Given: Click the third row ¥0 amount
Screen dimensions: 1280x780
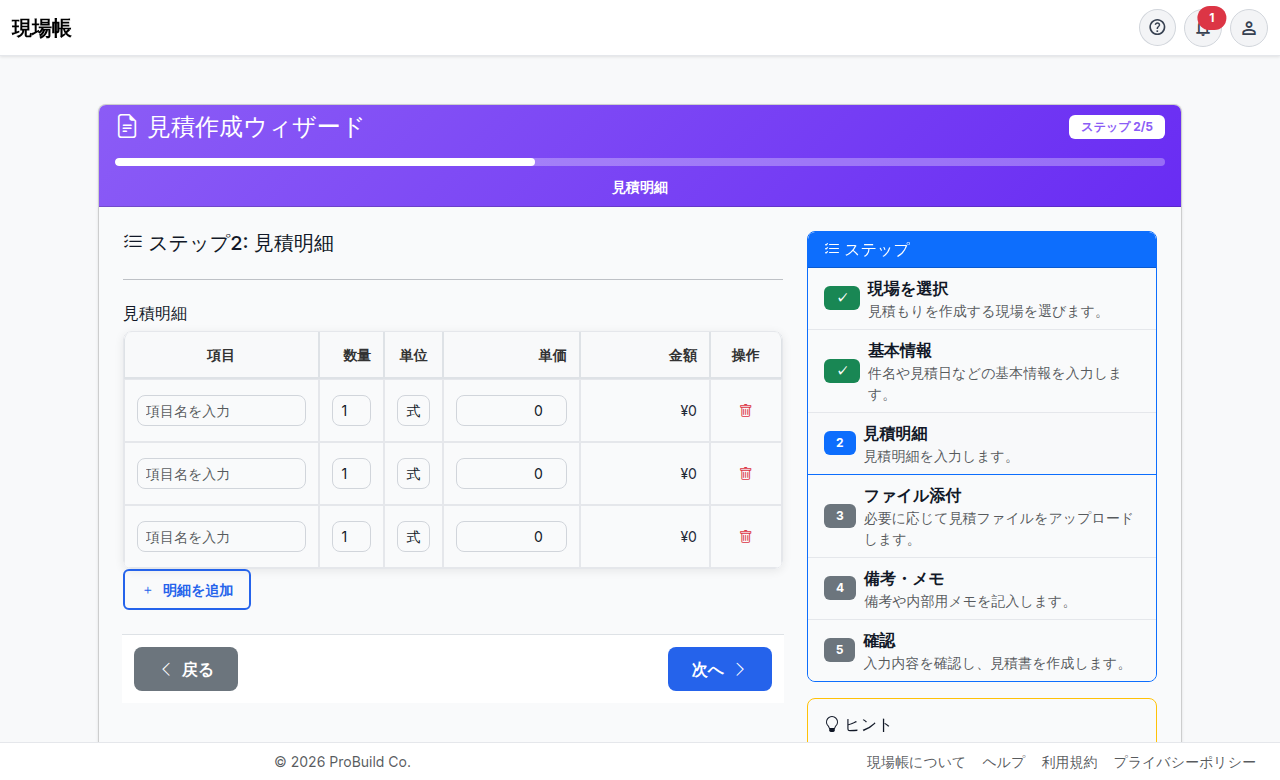Looking at the screenshot, I should tap(688, 536).
